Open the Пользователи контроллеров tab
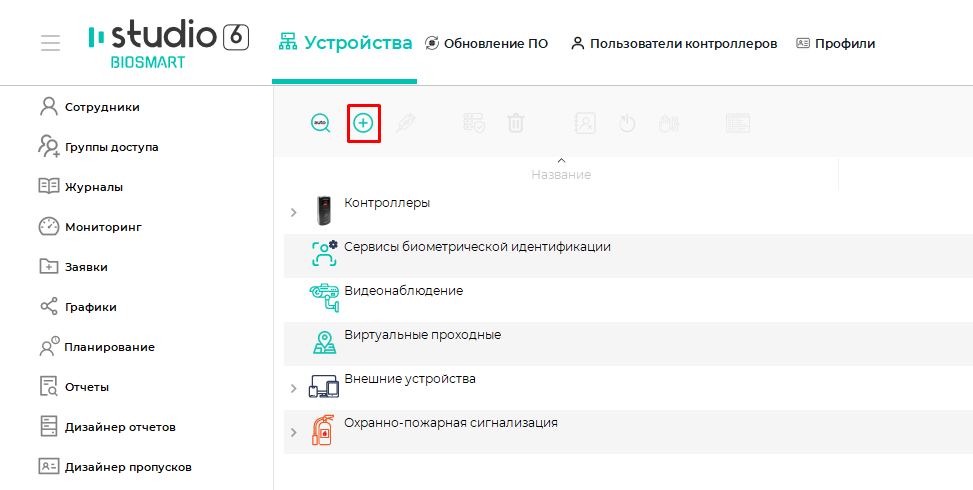This screenshot has width=973, height=490. 674,43
